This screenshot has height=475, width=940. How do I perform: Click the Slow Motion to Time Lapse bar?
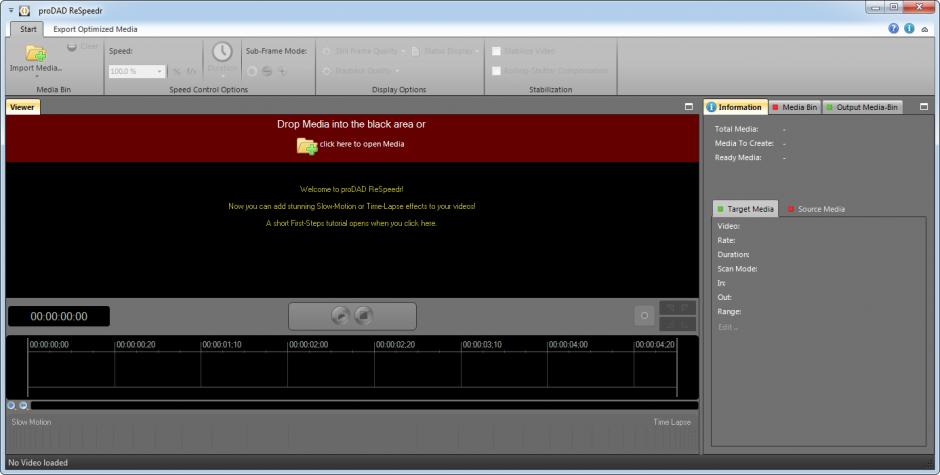click(x=351, y=435)
